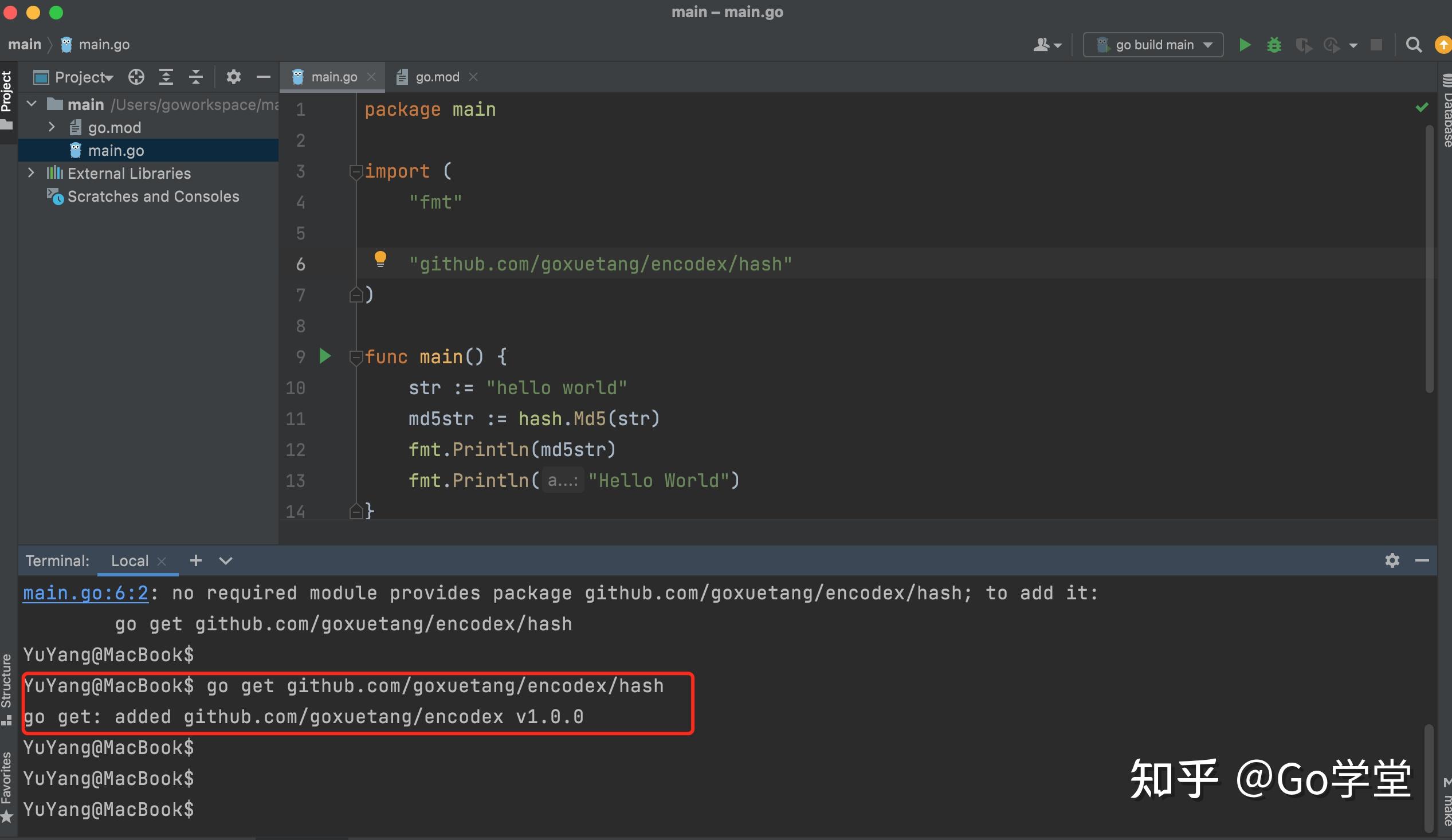Switch to the go.mod editor tab
Image resolution: width=1452 pixels, height=840 pixels.
[x=436, y=77]
